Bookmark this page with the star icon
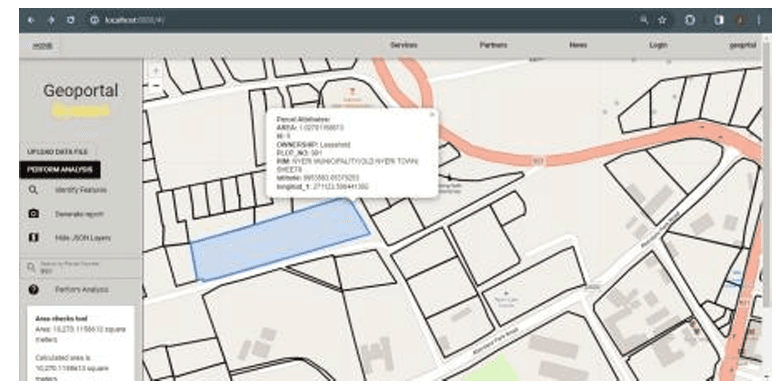 (x=662, y=20)
